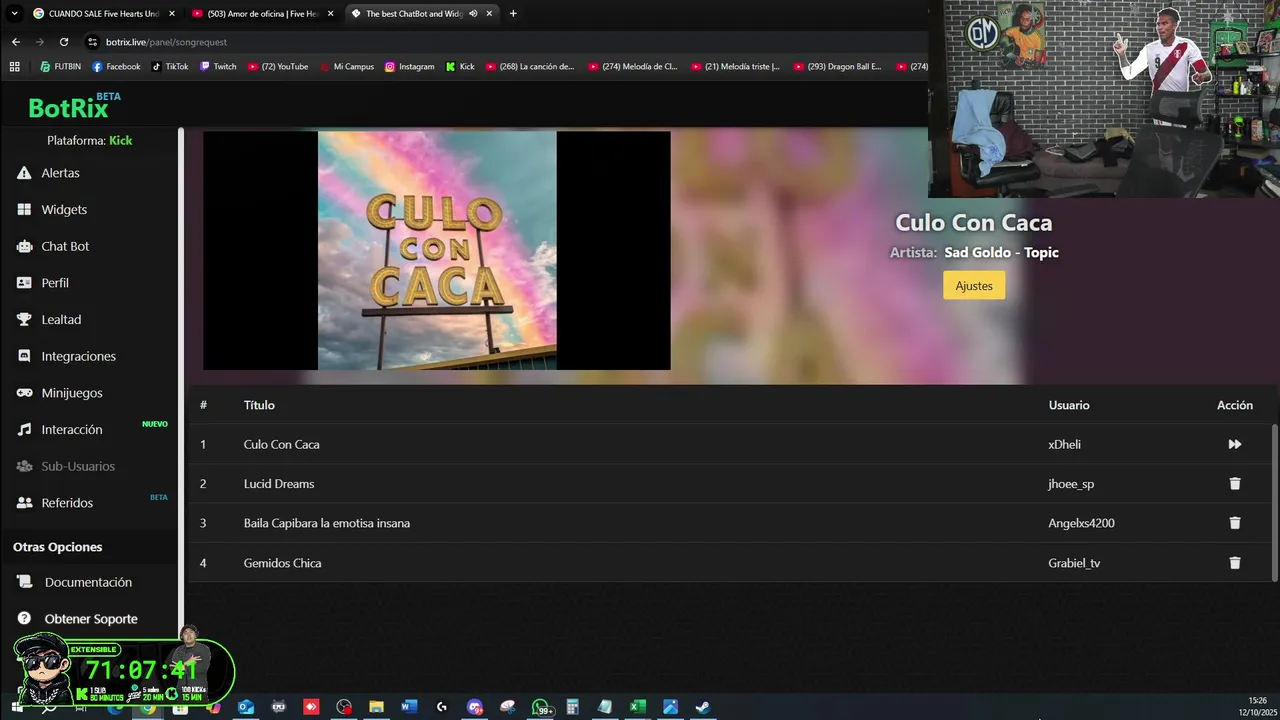The image size is (1280, 720).
Task: Click the Gemidos Chica song title
Action: [283, 563]
